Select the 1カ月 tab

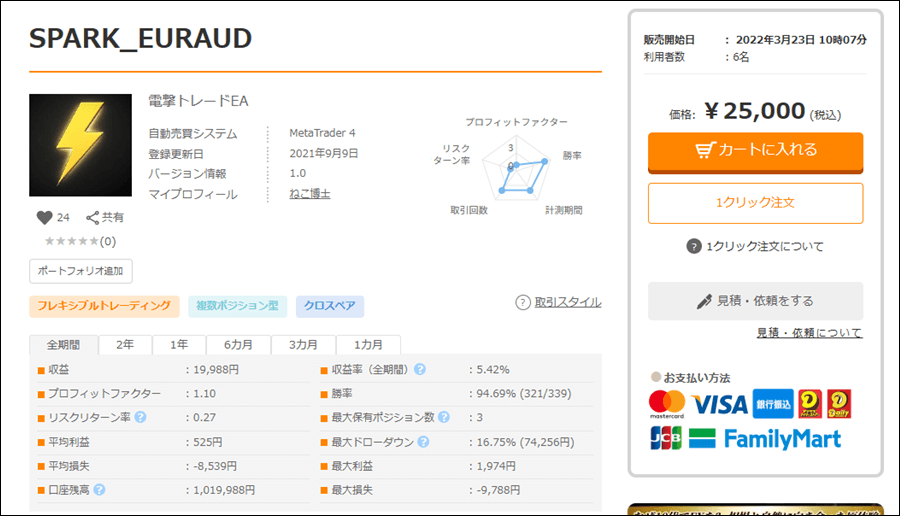click(x=368, y=344)
